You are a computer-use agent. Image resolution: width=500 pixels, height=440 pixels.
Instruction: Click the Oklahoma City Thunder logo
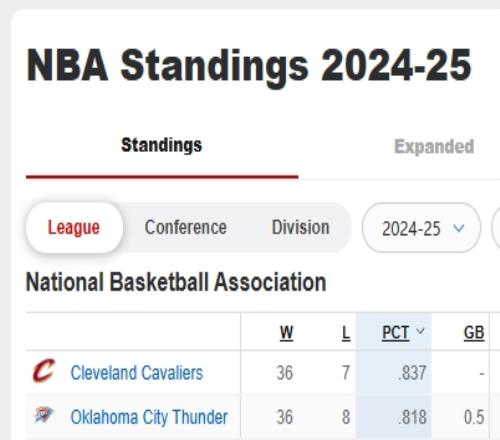point(44,415)
